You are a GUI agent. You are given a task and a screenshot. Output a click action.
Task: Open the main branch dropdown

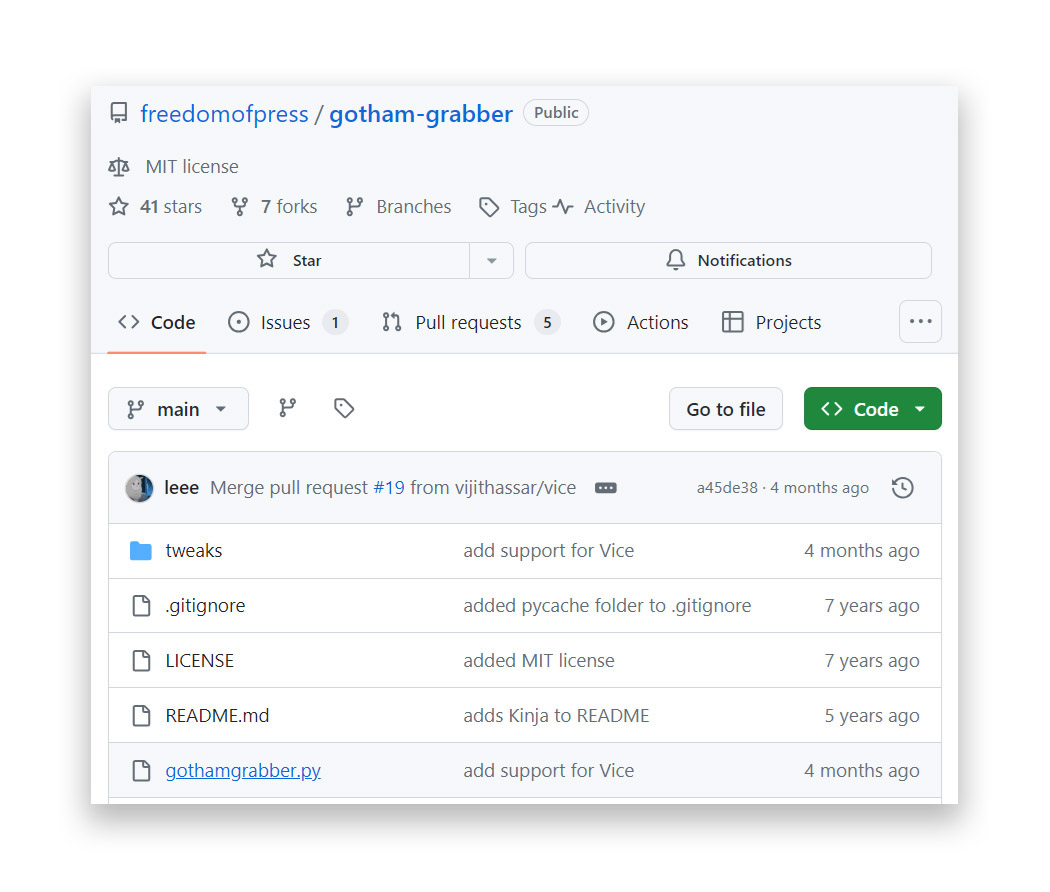[x=178, y=409]
